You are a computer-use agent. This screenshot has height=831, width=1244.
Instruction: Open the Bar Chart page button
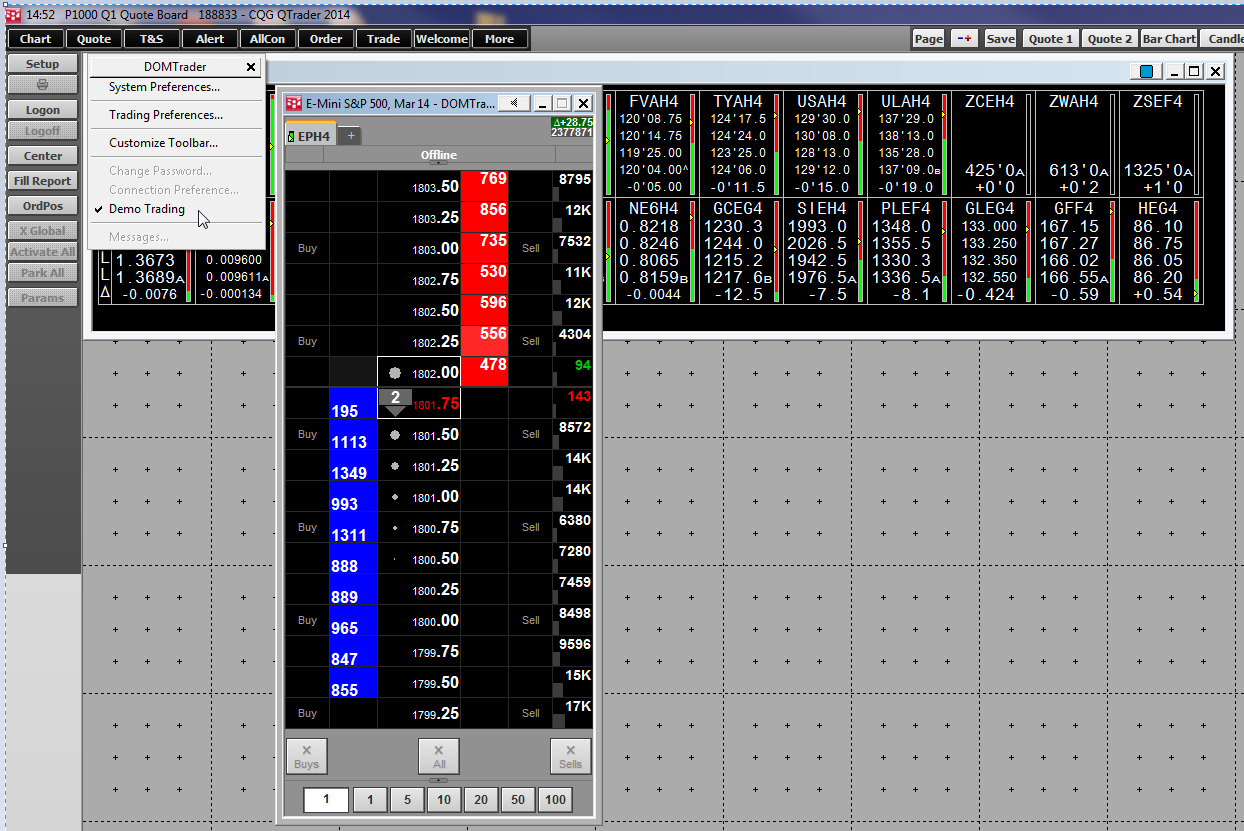pos(1170,38)
